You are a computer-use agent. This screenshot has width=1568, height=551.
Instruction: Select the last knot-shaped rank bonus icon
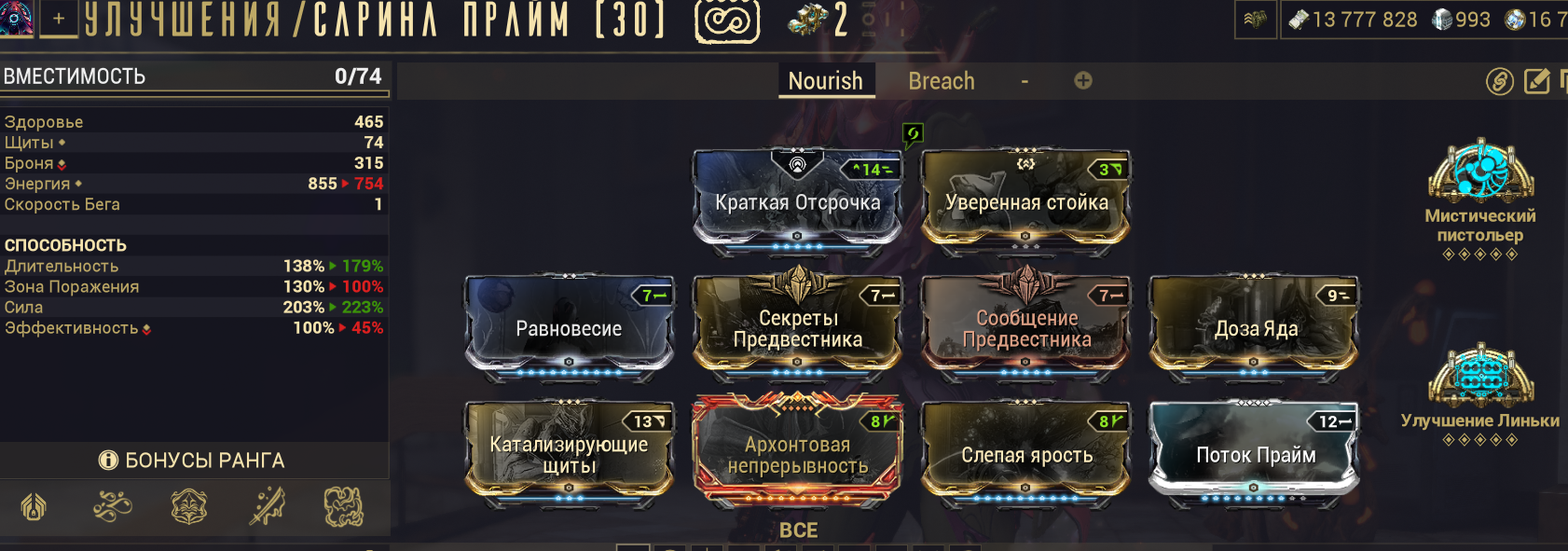click(343, 506)
